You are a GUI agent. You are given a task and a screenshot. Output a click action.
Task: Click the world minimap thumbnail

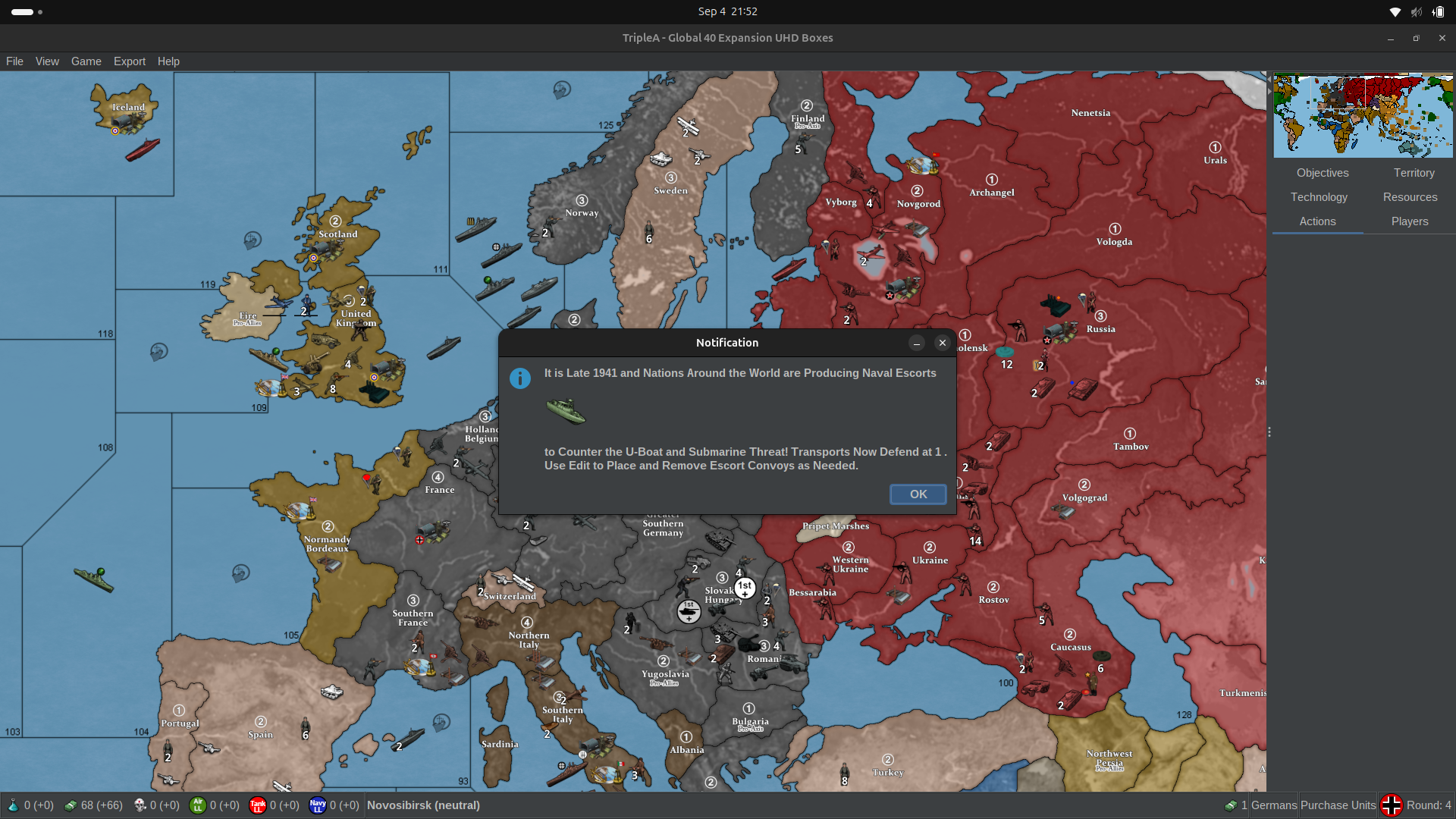click(x=1363, y=115)
